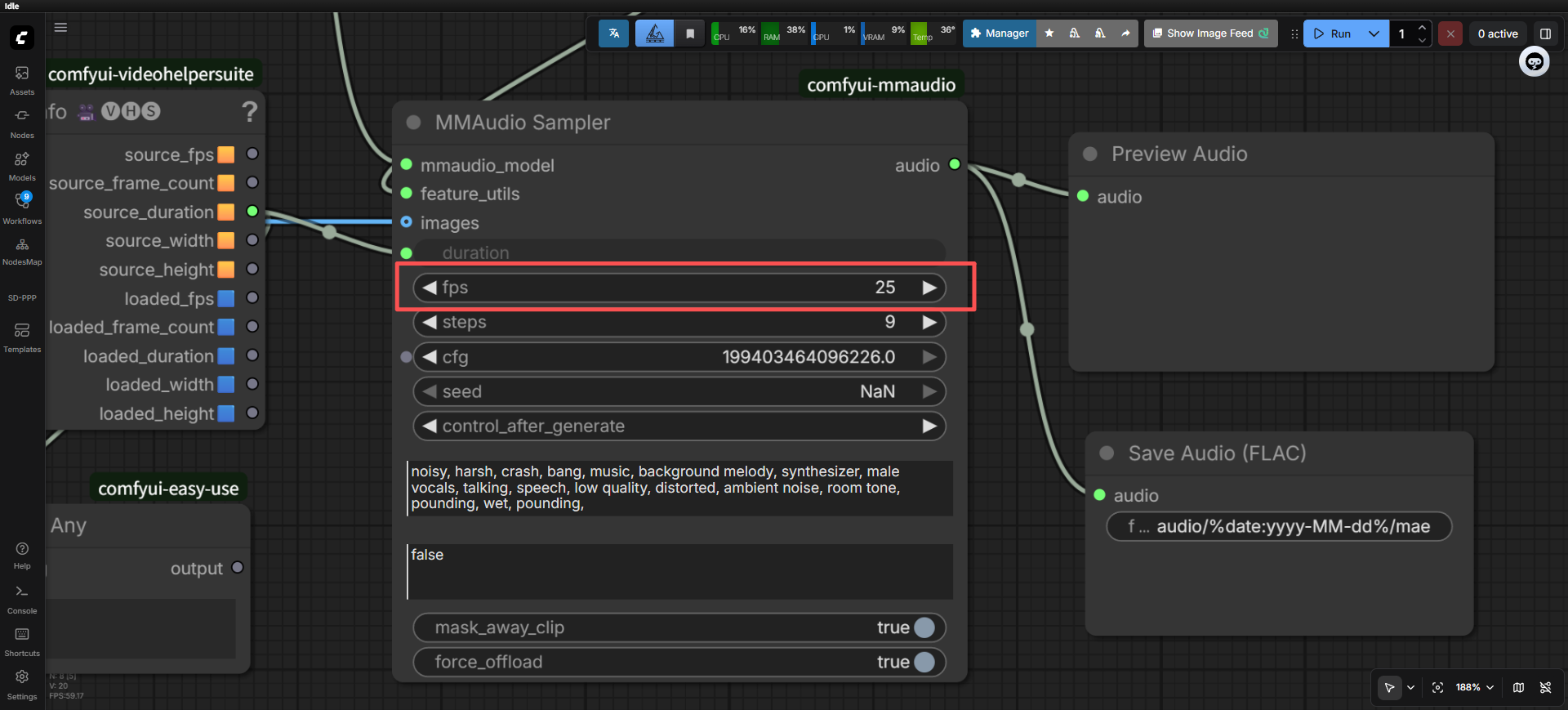Open the ComfyUI logo menu
1568x710 pixels.
(x=22, y=37)
